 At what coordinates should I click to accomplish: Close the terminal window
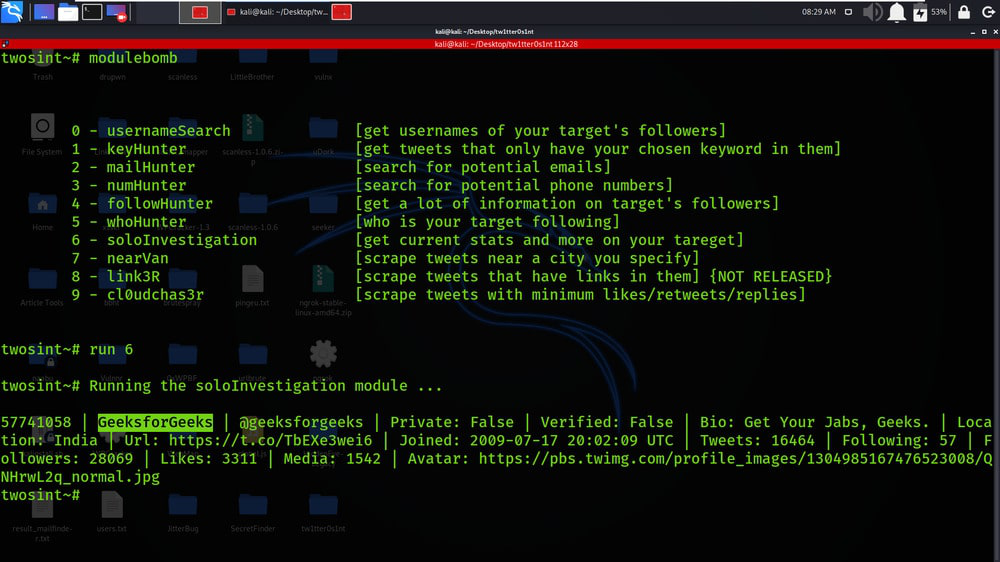pos(995,32)
